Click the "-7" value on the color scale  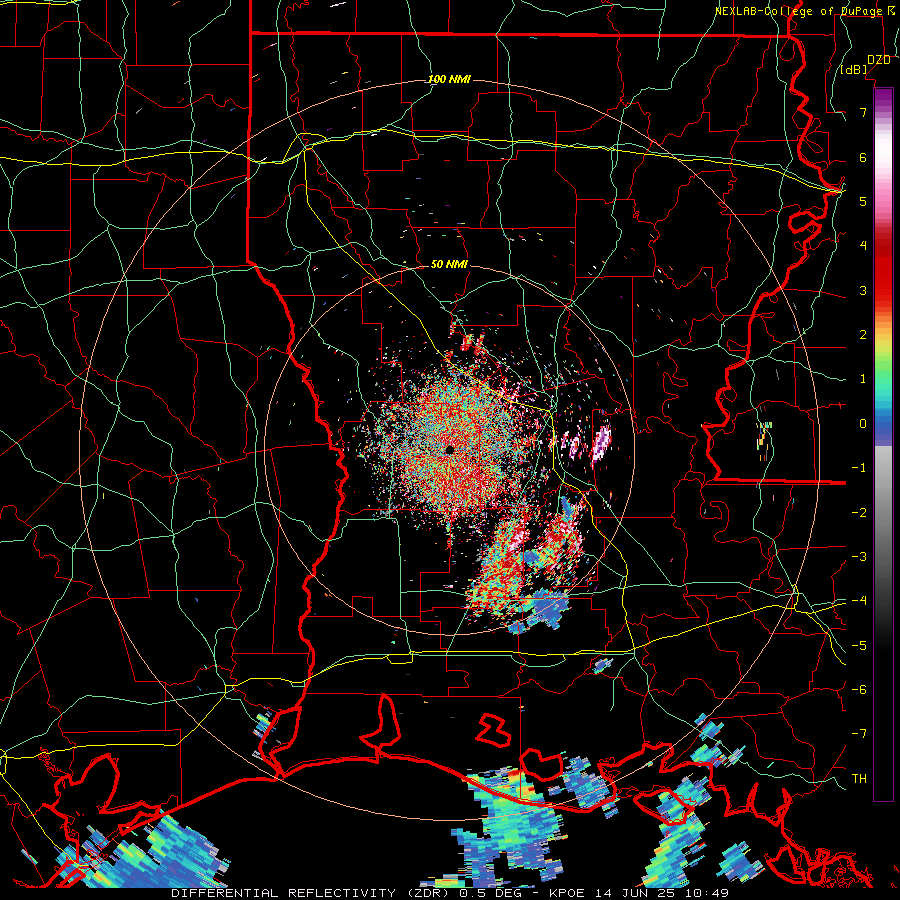pos(859,734)
